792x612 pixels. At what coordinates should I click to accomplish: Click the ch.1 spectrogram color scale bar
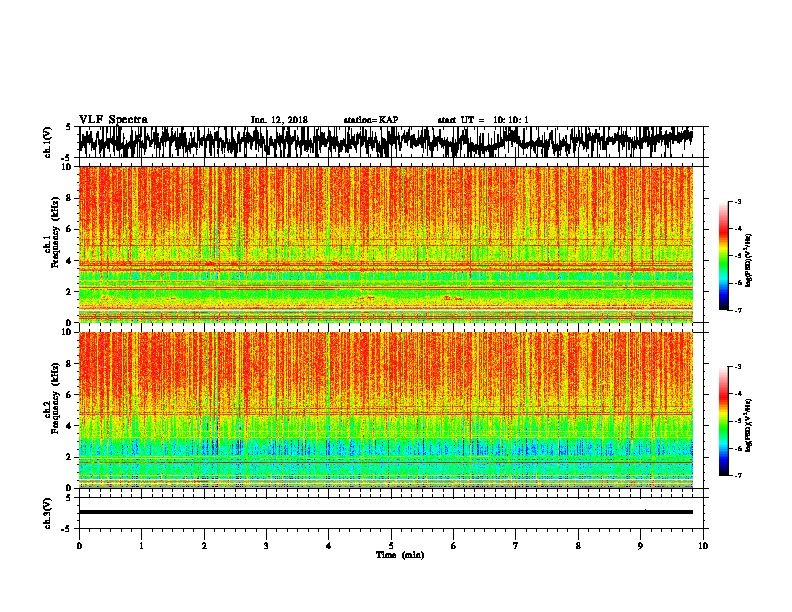(x=724, y=256)
